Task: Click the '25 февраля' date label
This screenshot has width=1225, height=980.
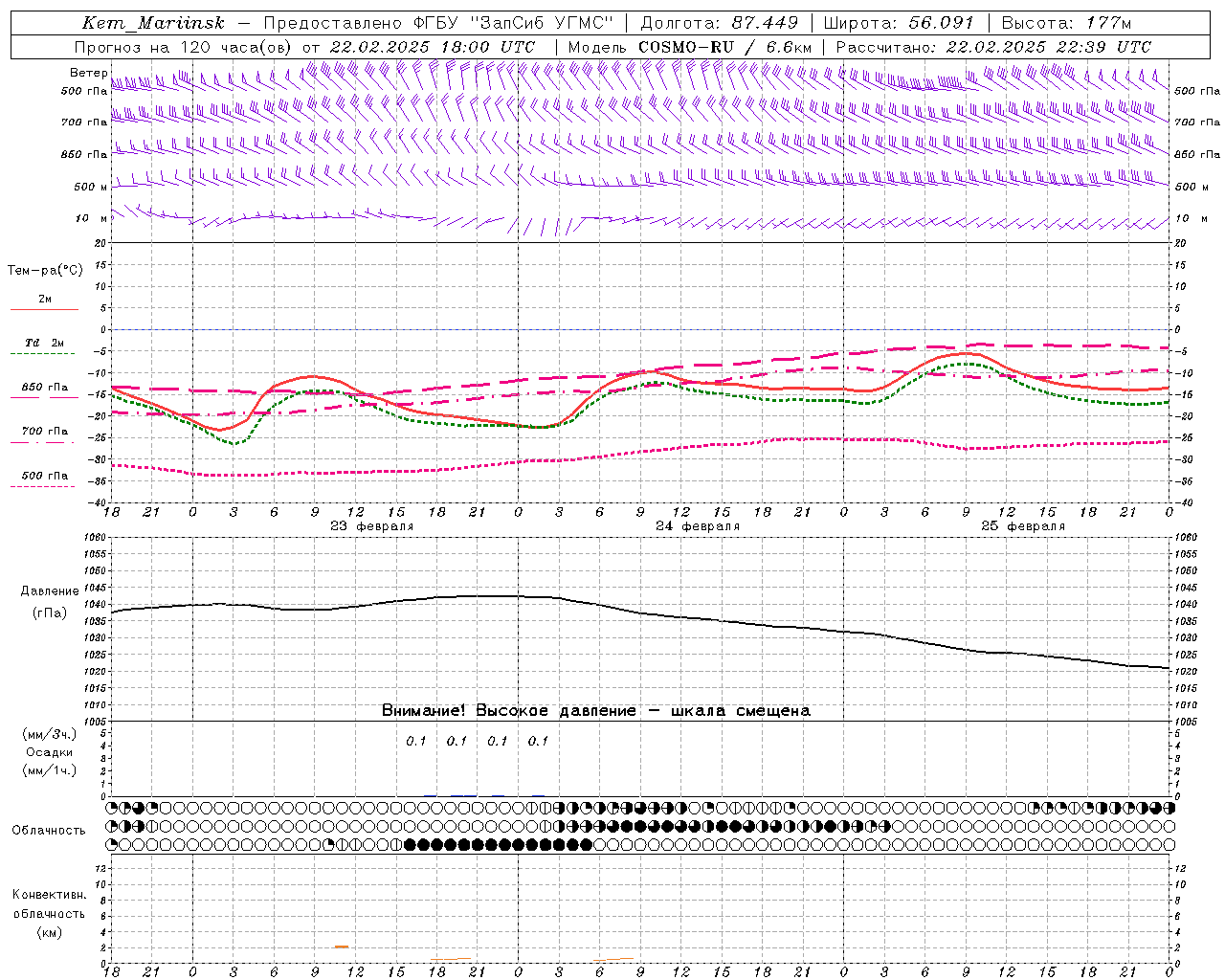Action: 1023,526
